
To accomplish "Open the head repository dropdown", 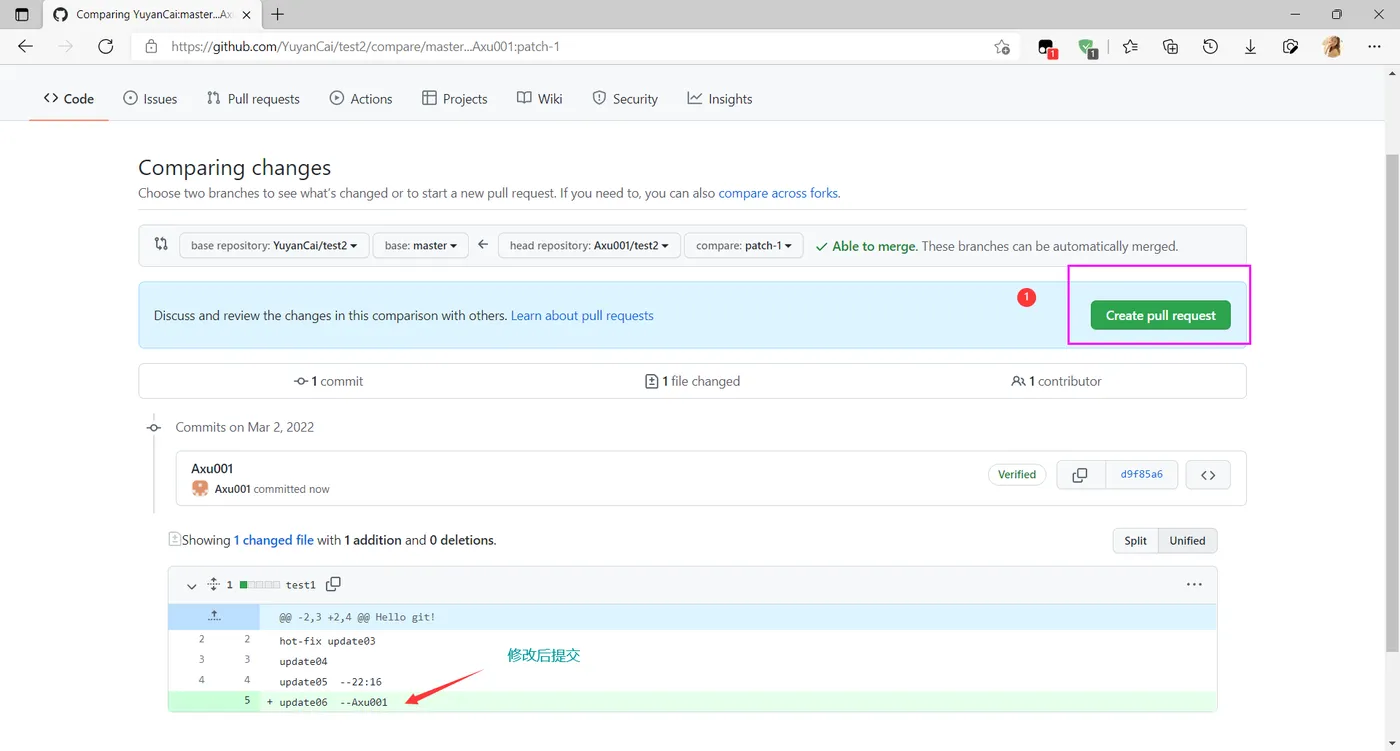I will 589,245.
